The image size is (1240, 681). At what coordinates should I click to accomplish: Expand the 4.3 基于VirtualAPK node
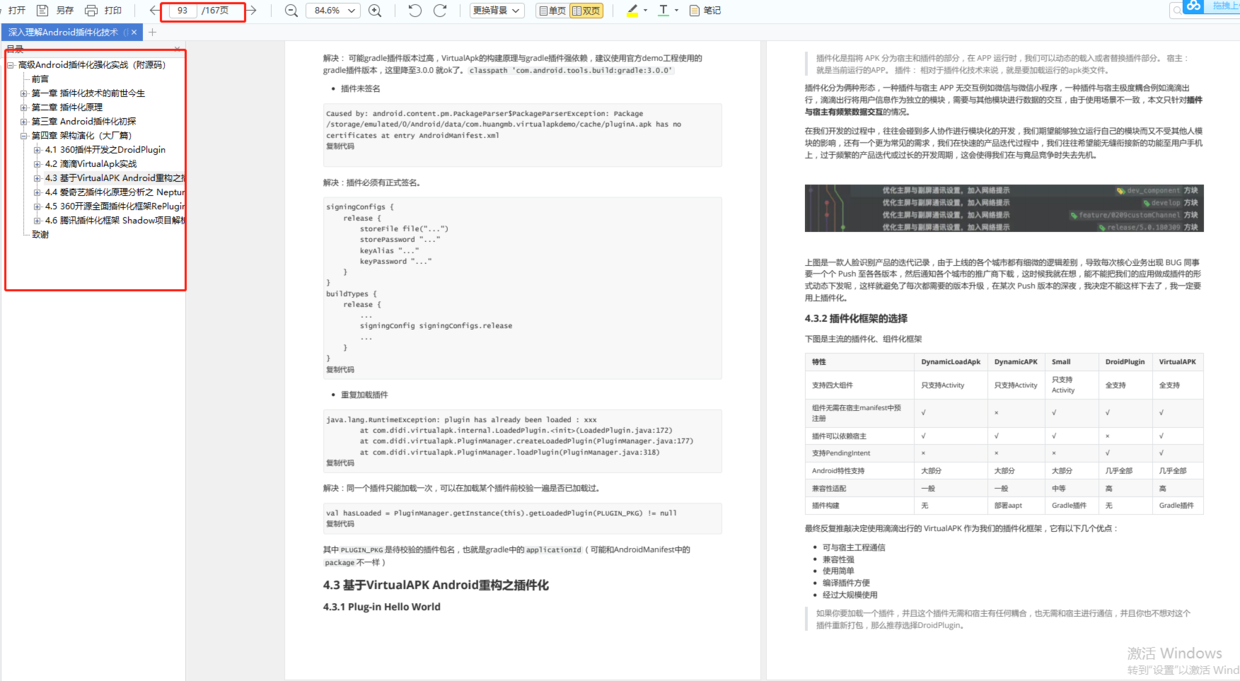(x=37, y=178)
